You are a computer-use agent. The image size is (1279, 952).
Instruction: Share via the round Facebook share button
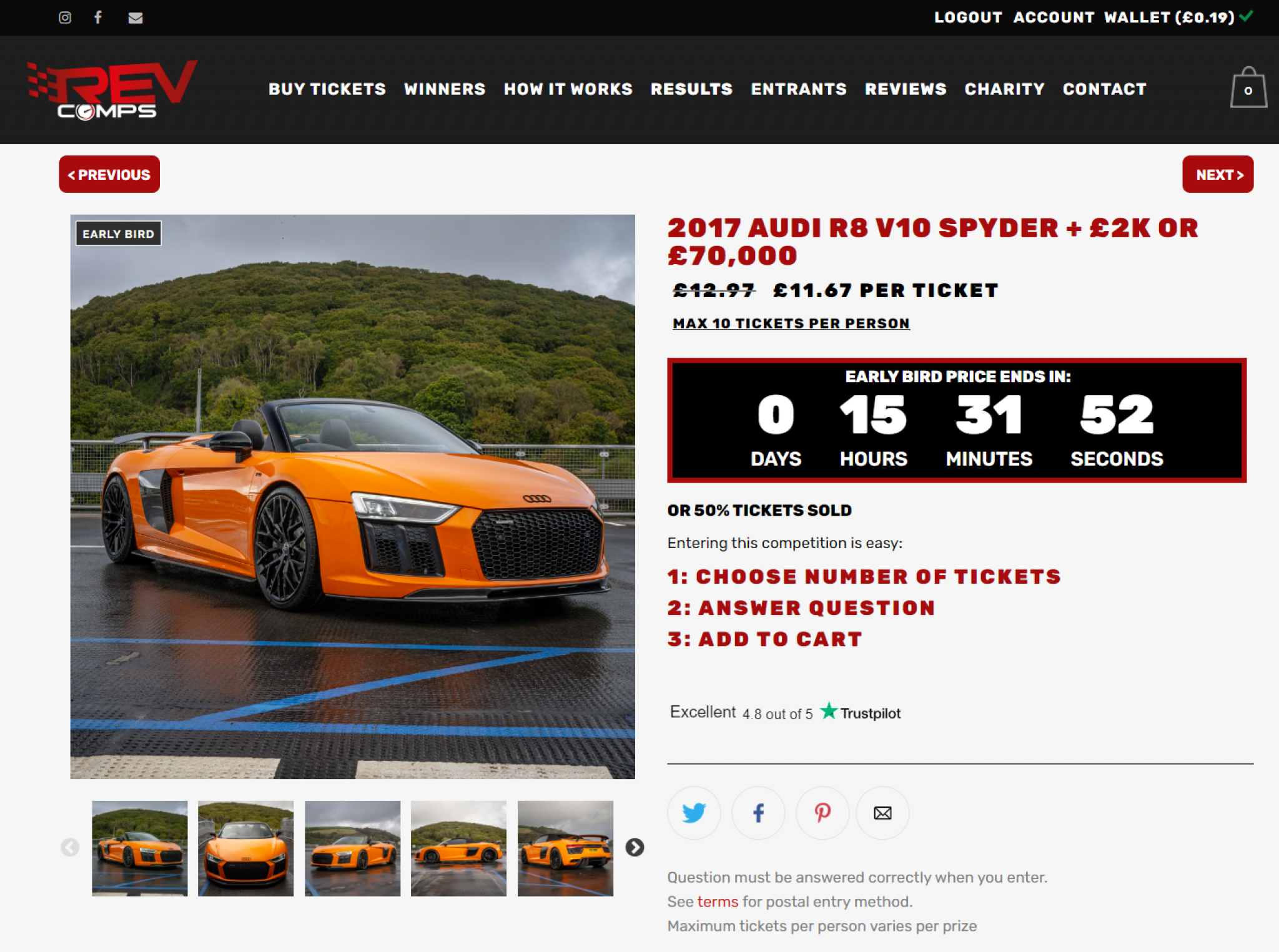click(758, 813)
